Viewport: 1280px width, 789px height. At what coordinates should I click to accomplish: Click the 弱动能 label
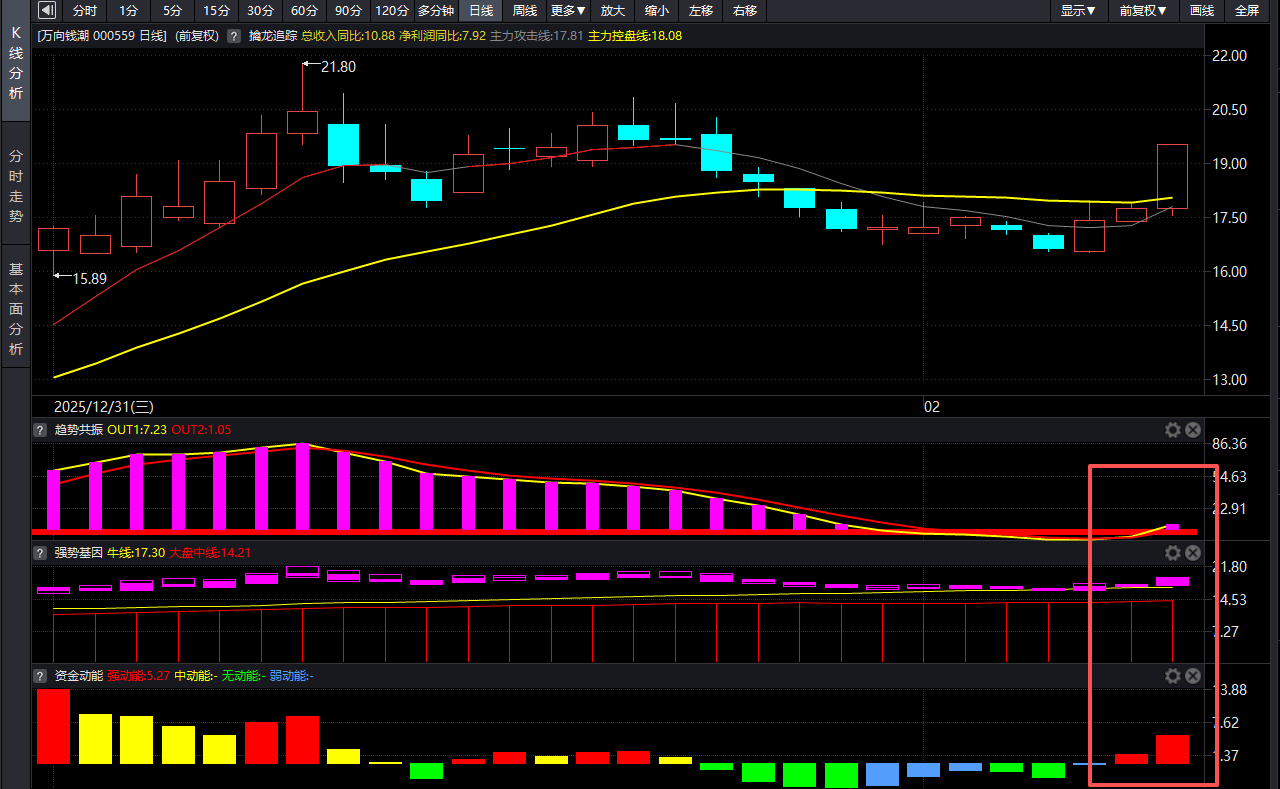click(291, 676)
